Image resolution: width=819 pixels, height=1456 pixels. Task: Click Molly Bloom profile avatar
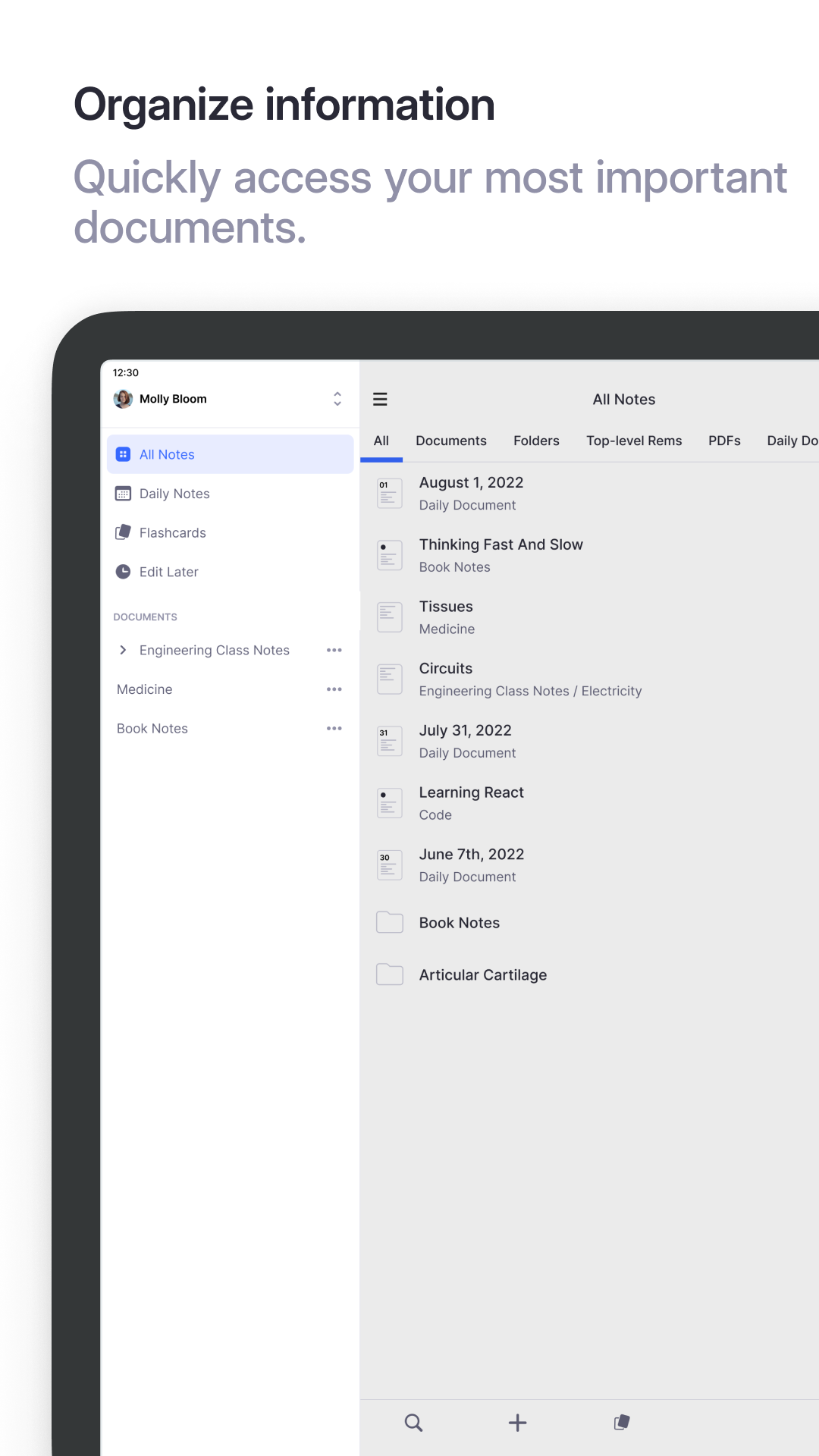(x=123, y=399)
